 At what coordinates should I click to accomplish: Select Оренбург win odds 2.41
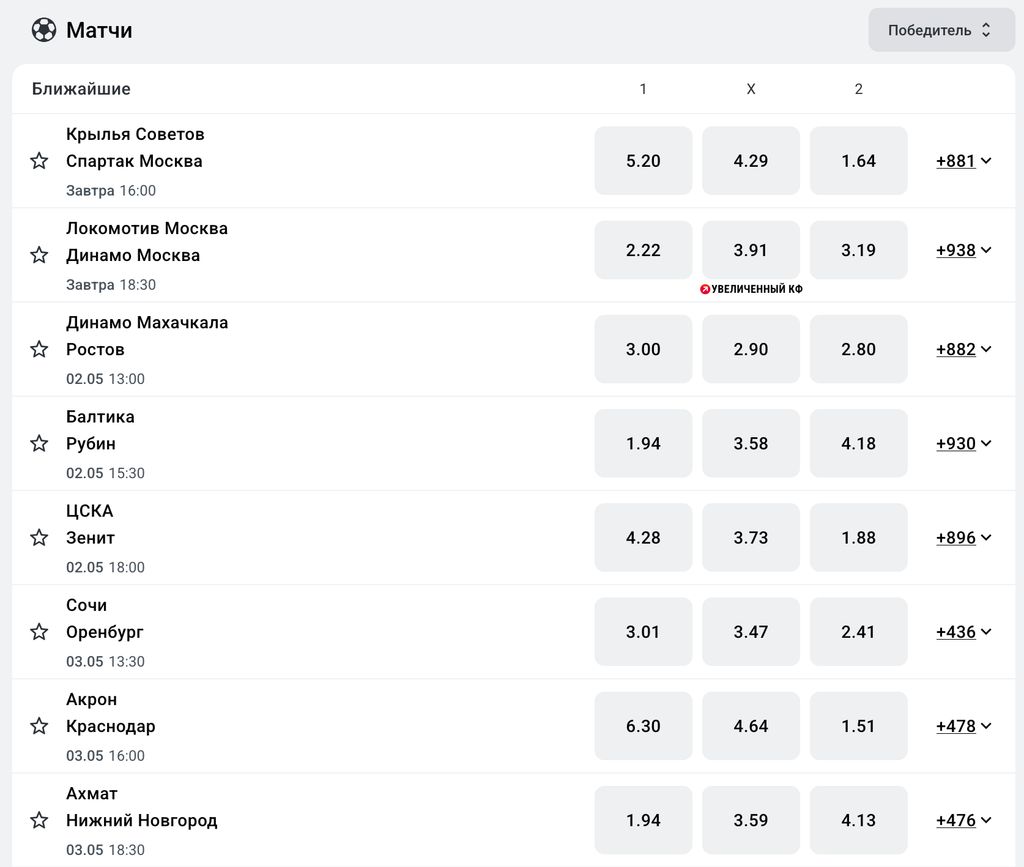[x=859, y=632]
